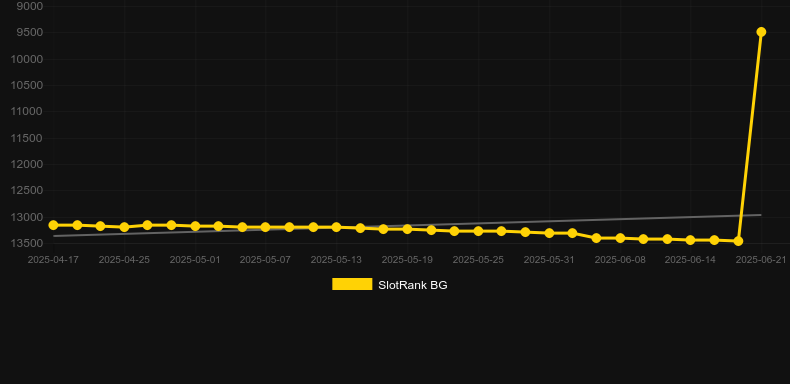Screen dimensions: 790x384
Task: Click the data point above 2025-05-13
Action: tap(336, 227)
